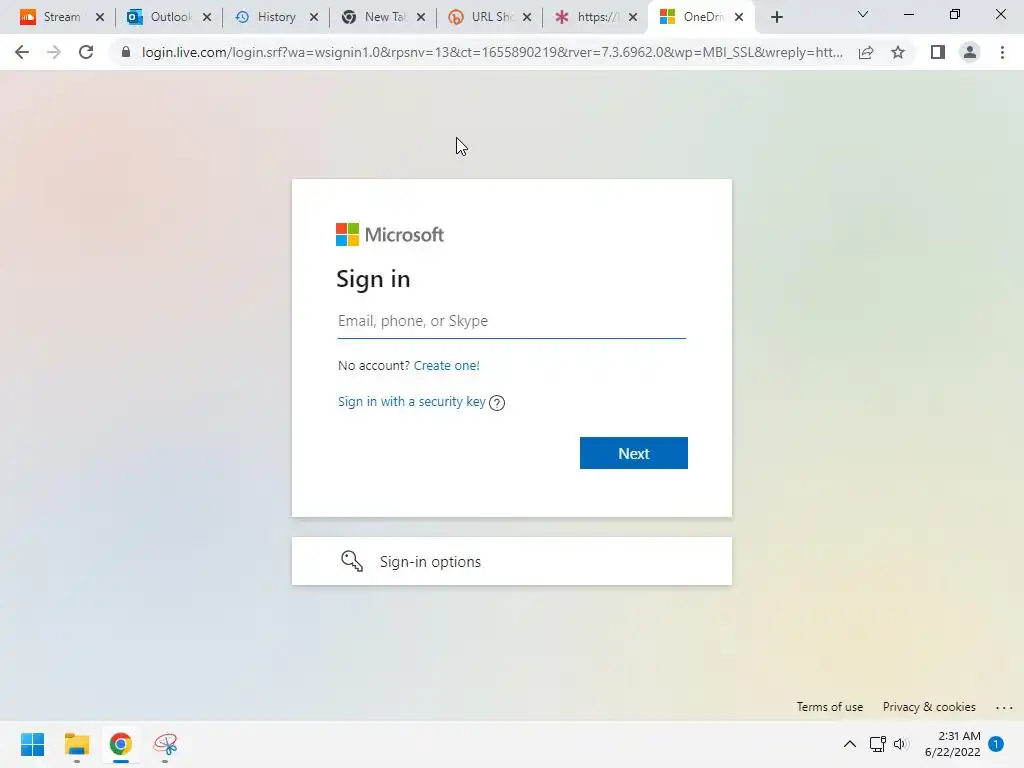
Task: Follow the Create one! link
Action: 447,366
